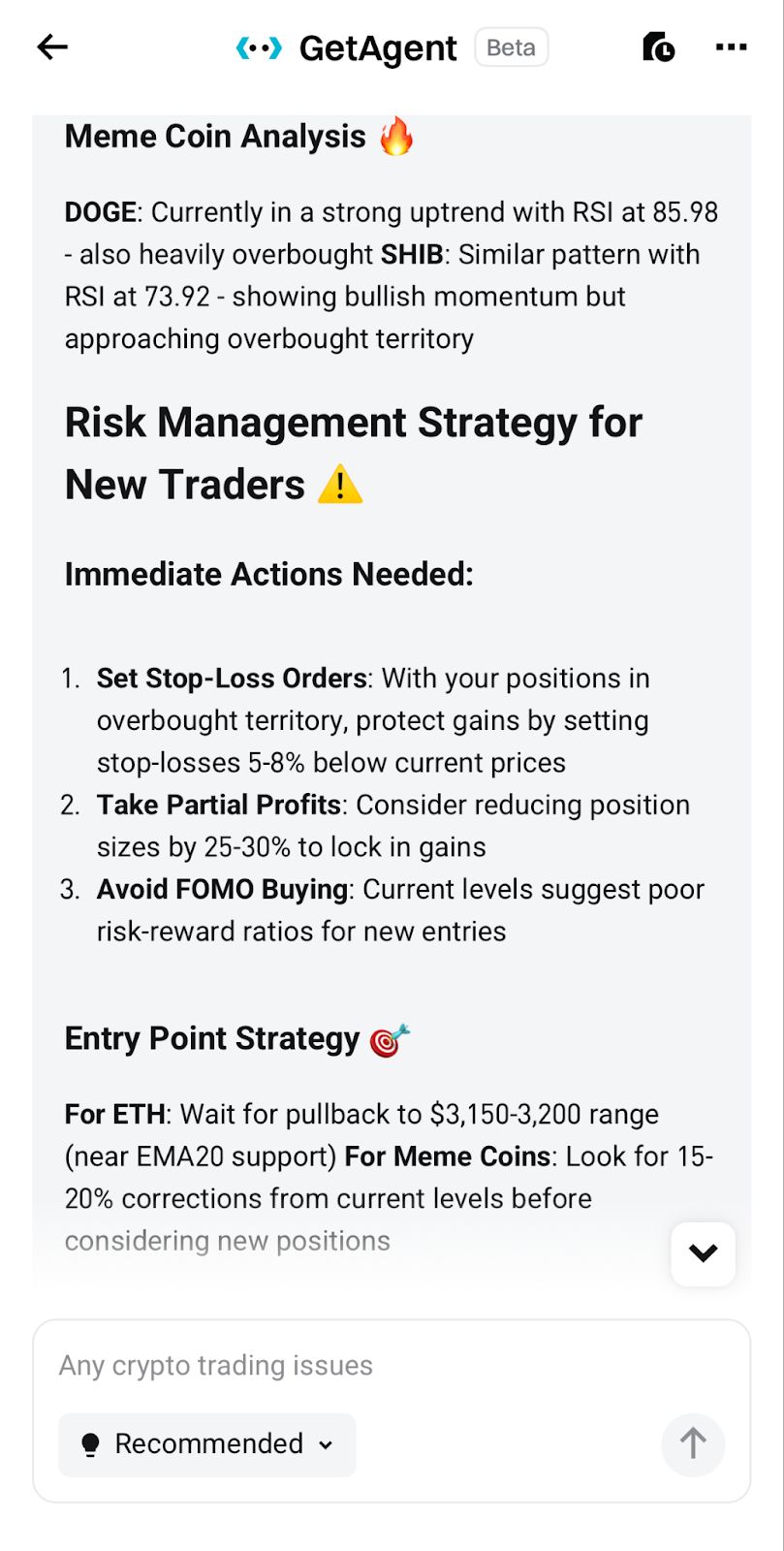This screenshot has height=1551, width=784.
Task: Focus the 'Any crypto trading issues' input
Action: tap(392, 1365)
